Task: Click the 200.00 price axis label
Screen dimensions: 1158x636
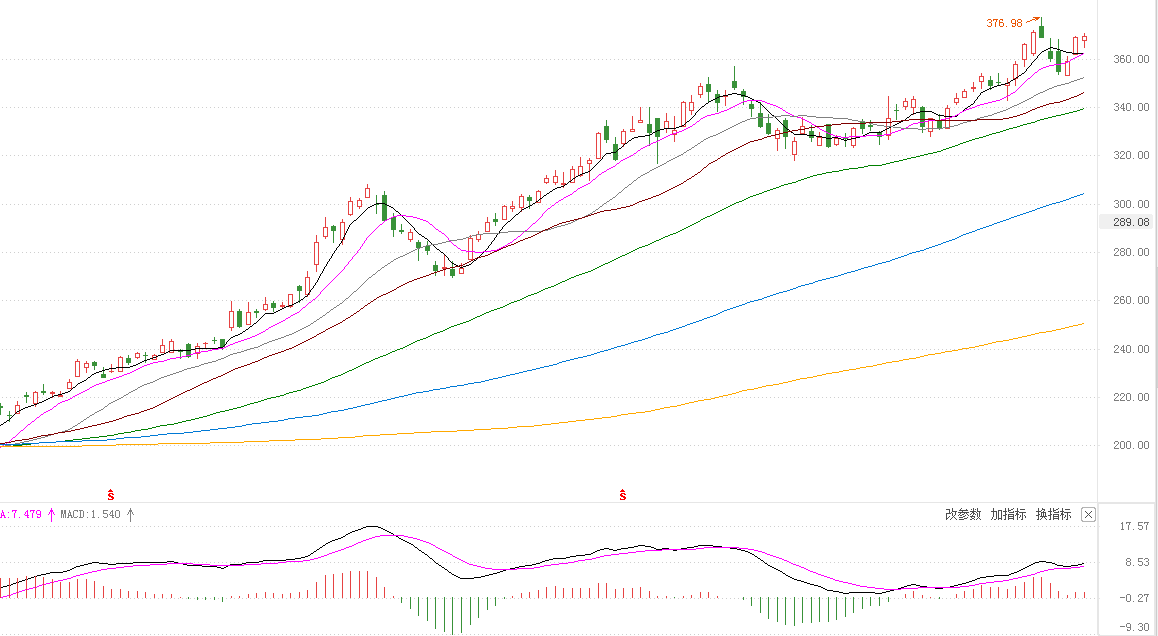Action: coord(1131,445)
